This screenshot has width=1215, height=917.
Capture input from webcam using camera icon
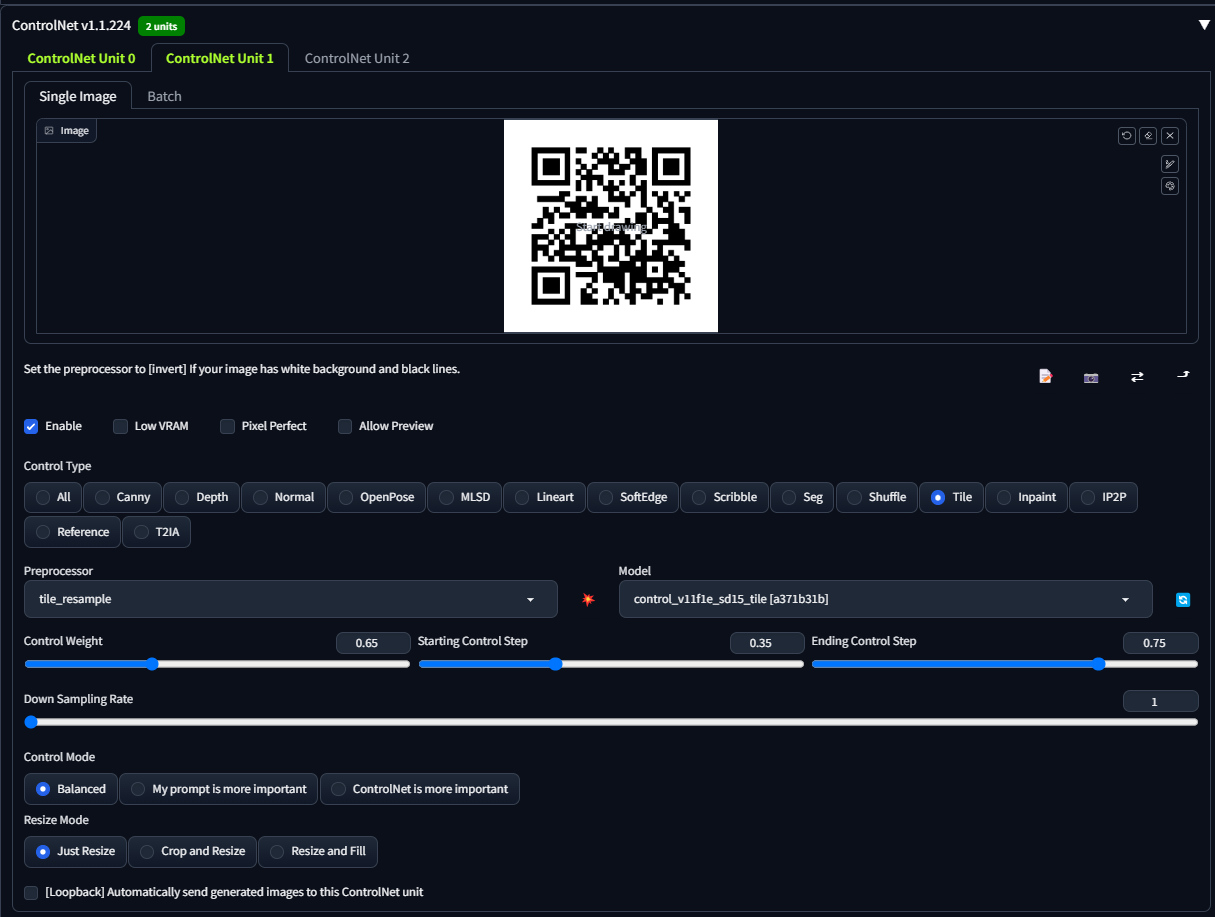[x=1090, y=377]
